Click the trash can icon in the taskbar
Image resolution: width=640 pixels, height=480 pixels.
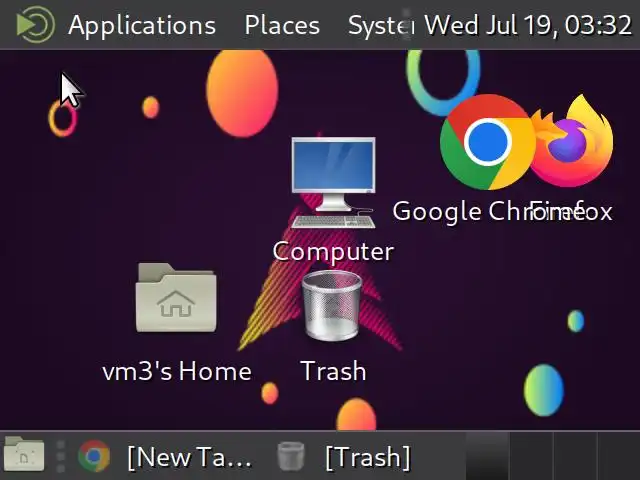291,456
